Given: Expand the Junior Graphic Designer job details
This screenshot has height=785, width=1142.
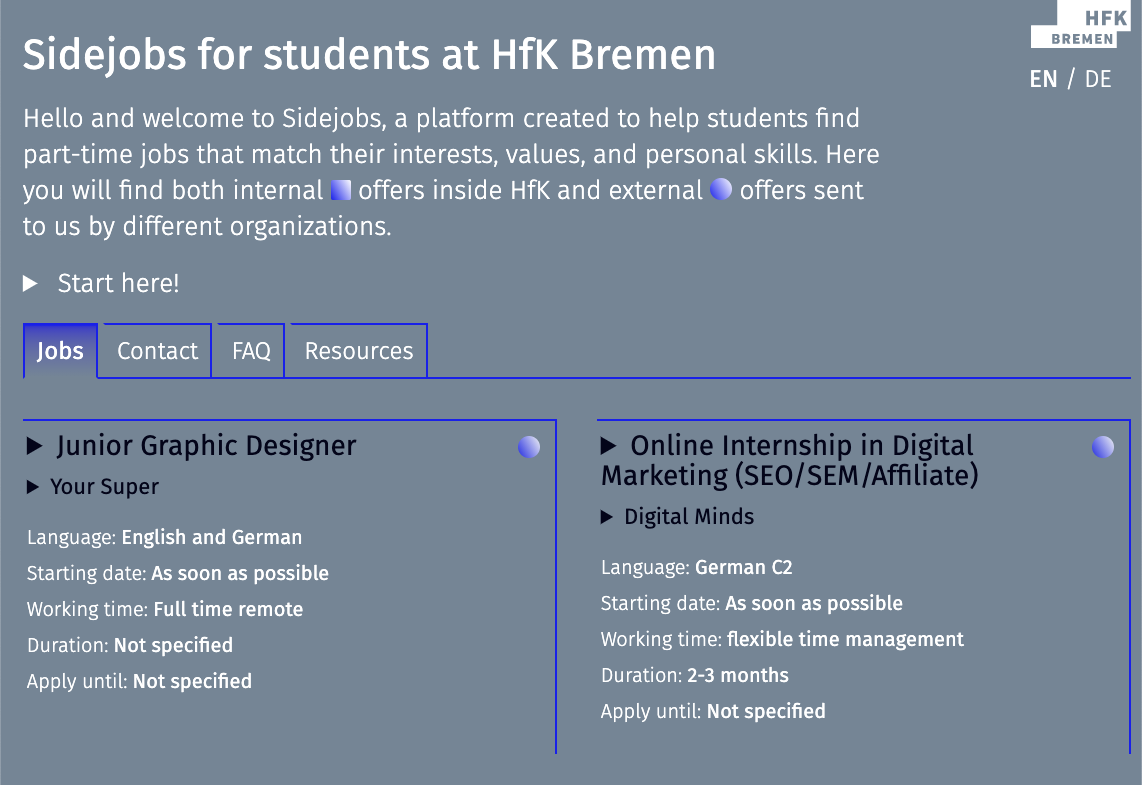Looking at the screenshot, I should (x=35, y=446).
